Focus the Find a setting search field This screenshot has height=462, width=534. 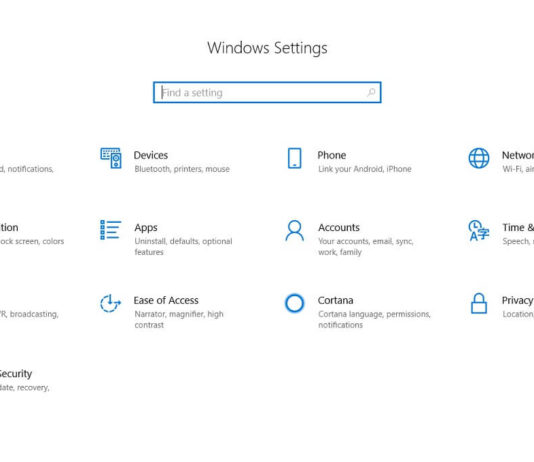pyautogui.click(x=267, y=92)
